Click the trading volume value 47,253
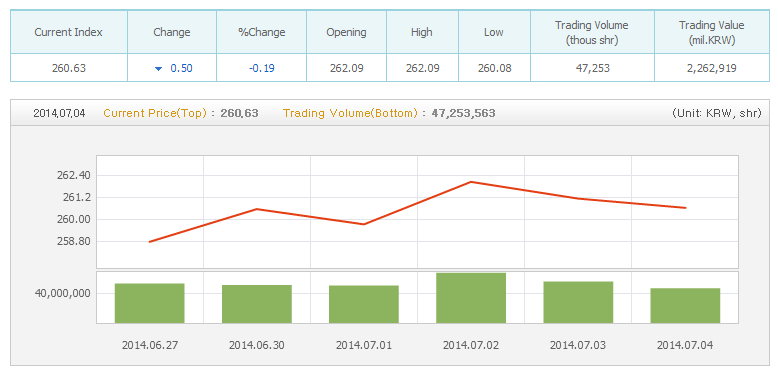778x377 pixels. (x=592, y=68)
